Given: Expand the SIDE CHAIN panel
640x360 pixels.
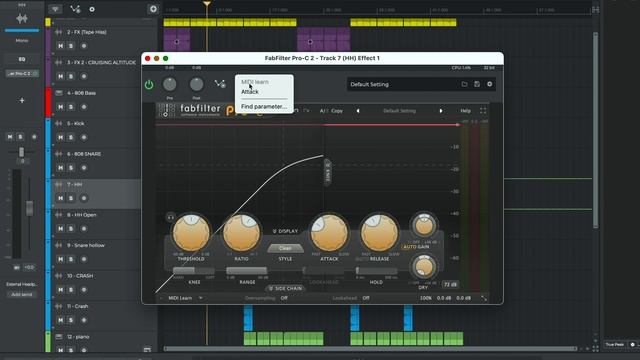Looking at the screenshot, I should [x=285, y=289].
